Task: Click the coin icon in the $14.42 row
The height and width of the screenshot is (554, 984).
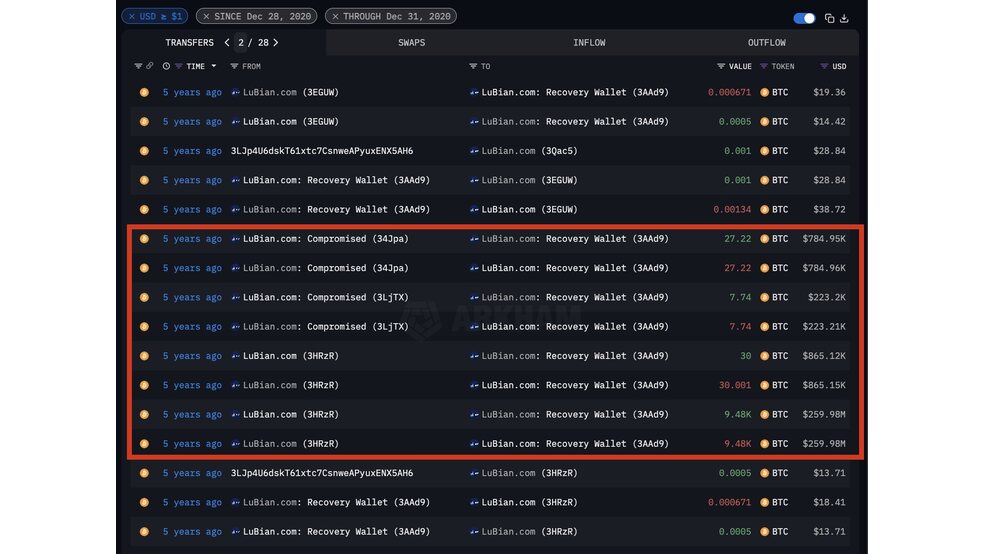Action: 144,122
